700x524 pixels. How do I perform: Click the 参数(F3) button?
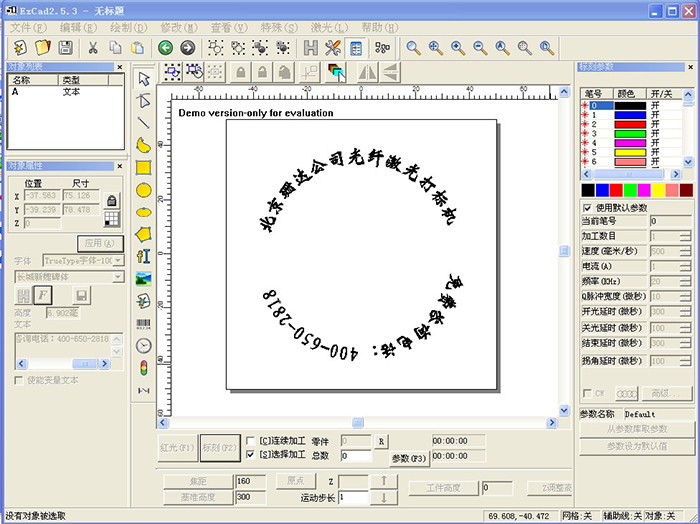[409, 458]
